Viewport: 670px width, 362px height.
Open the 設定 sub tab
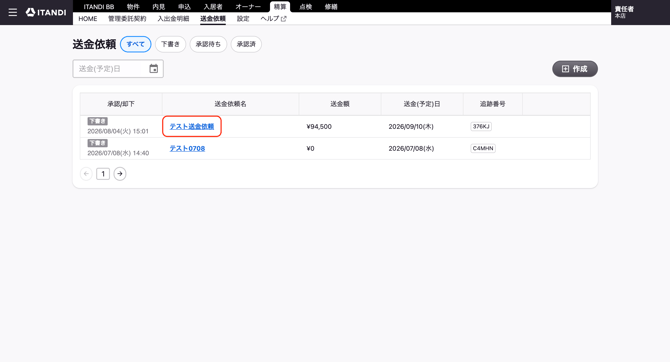[x=243, y=19]
